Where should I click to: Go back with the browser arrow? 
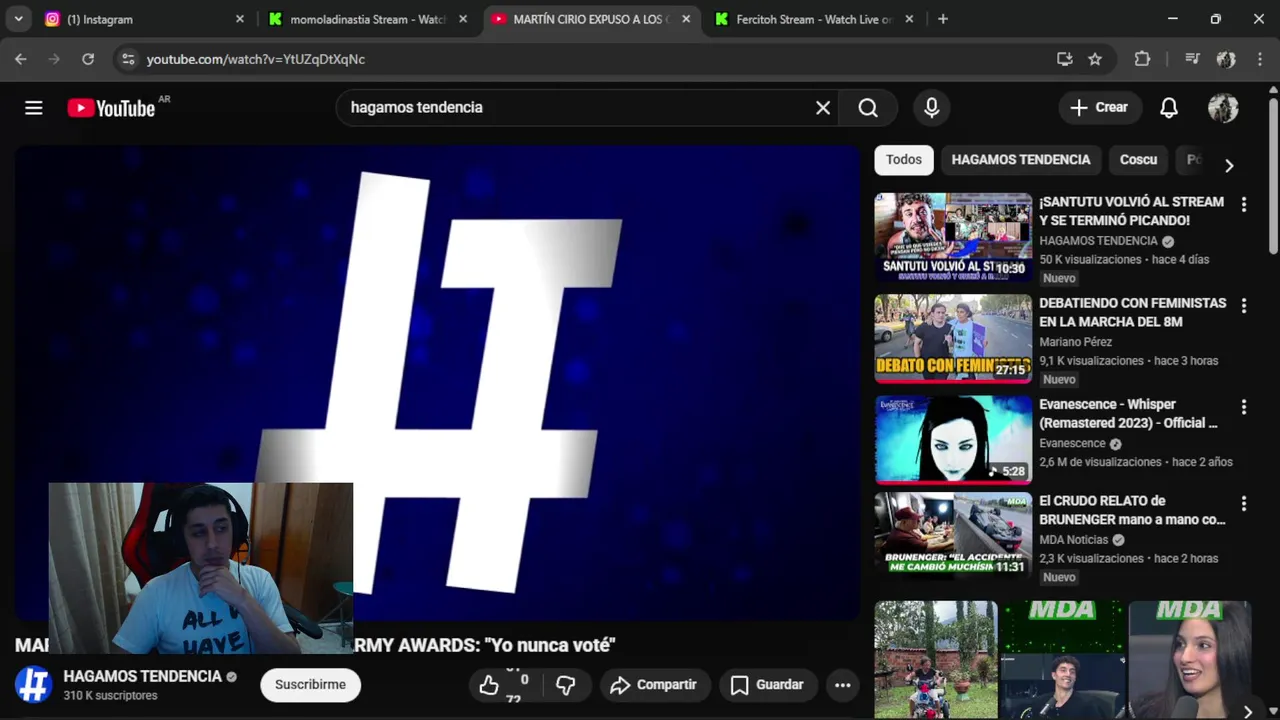pyautogui.click(x=21, y=59)
